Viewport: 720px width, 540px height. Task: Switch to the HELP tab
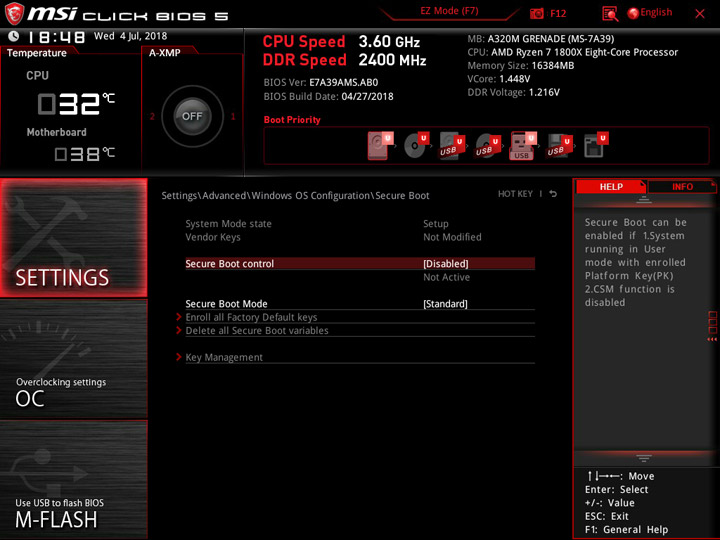pos(611,186)
